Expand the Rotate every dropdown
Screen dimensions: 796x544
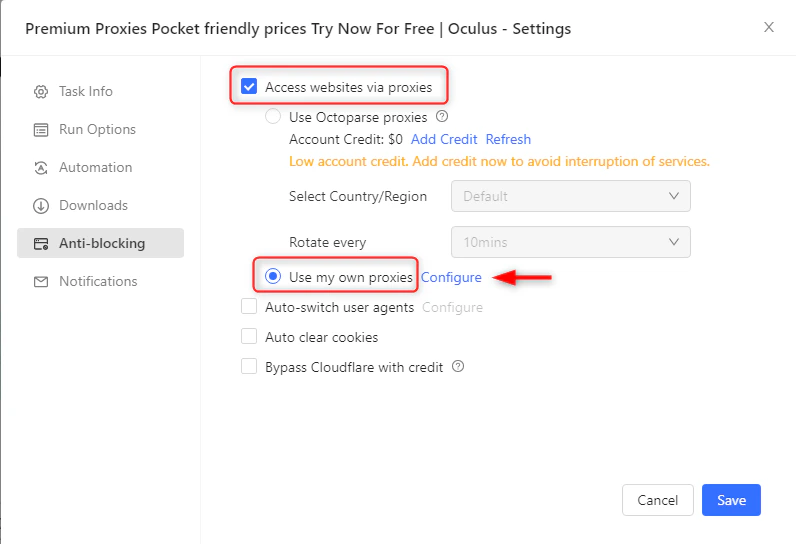(570, 242)
